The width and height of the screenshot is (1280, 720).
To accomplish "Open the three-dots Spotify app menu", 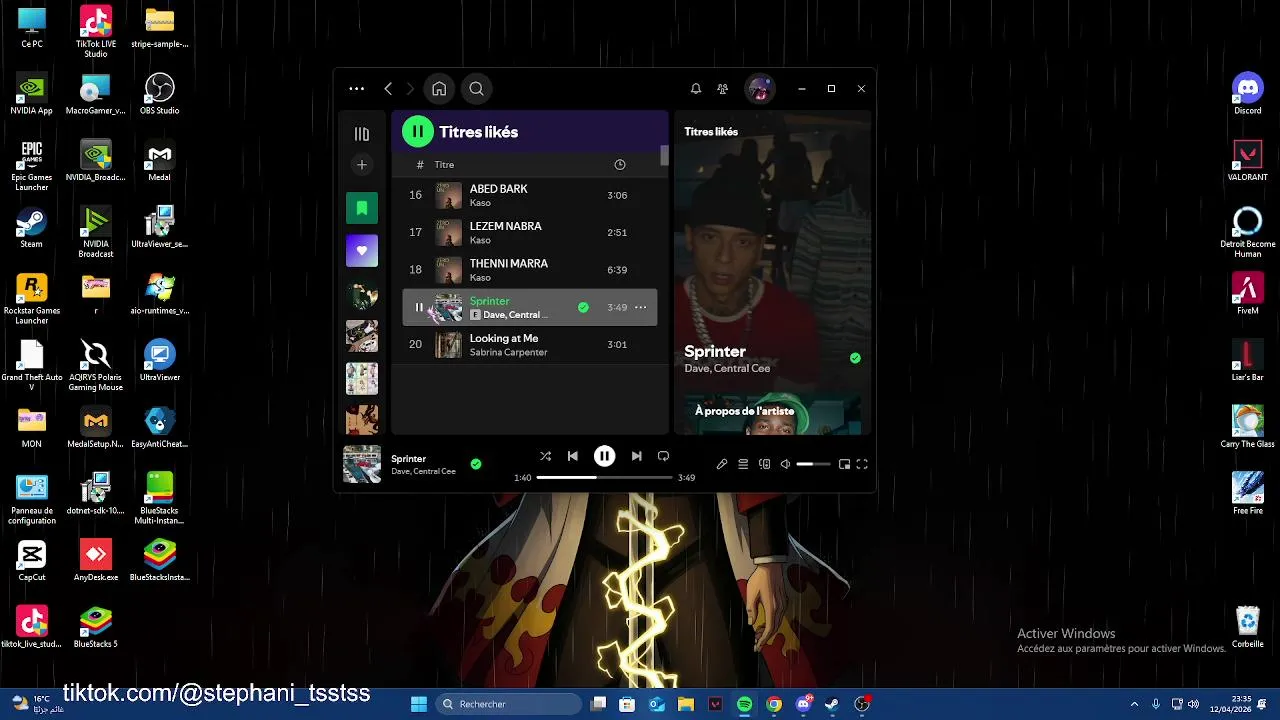I will click(x=356, y=89).
